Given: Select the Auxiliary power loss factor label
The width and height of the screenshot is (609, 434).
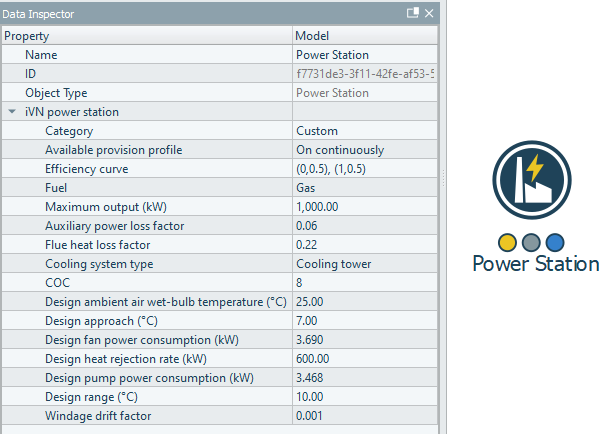Looking at the screenshot, I should click(115, 226).
